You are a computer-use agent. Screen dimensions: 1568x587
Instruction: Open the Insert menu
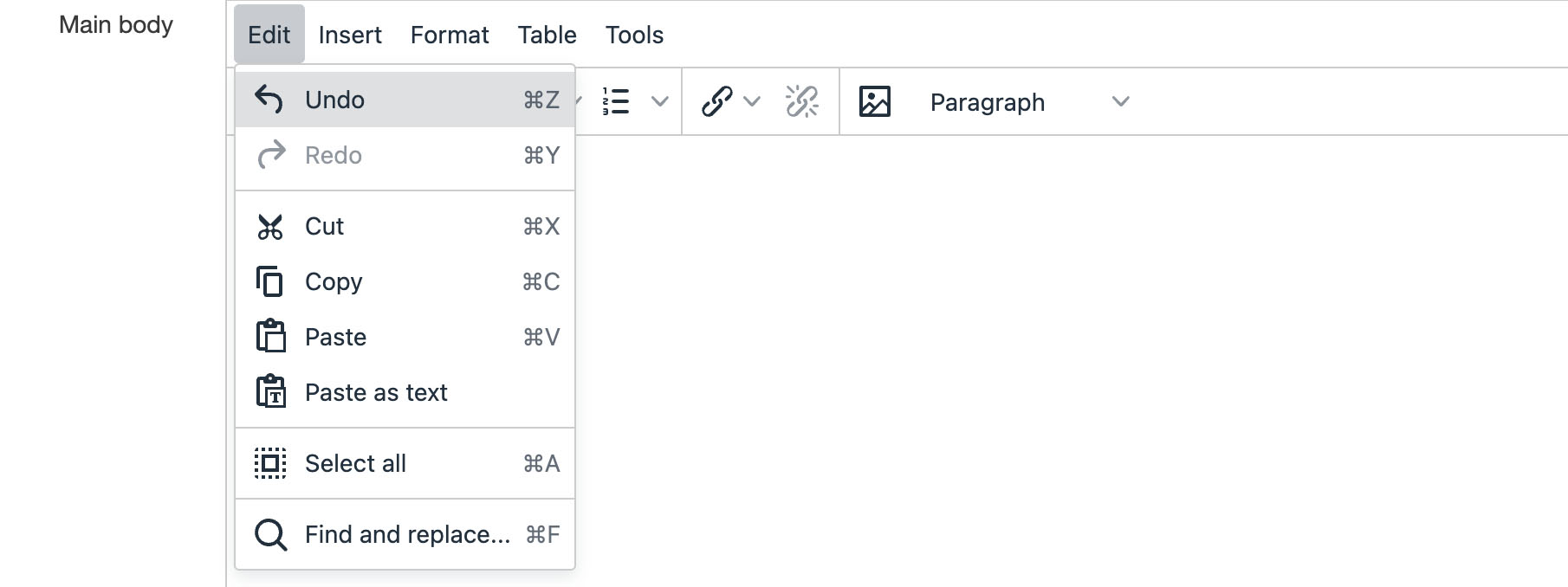350,35
